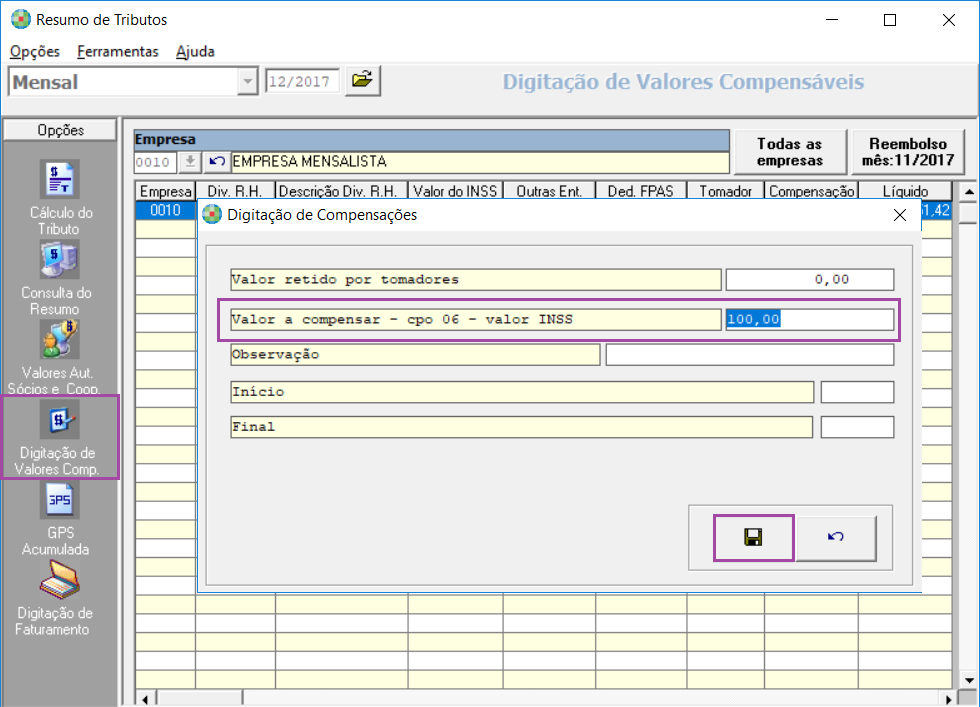This screenshot has width=980, height=707.
Task: Open the Ferramentas menu
Action: click(x=118, y=51)
